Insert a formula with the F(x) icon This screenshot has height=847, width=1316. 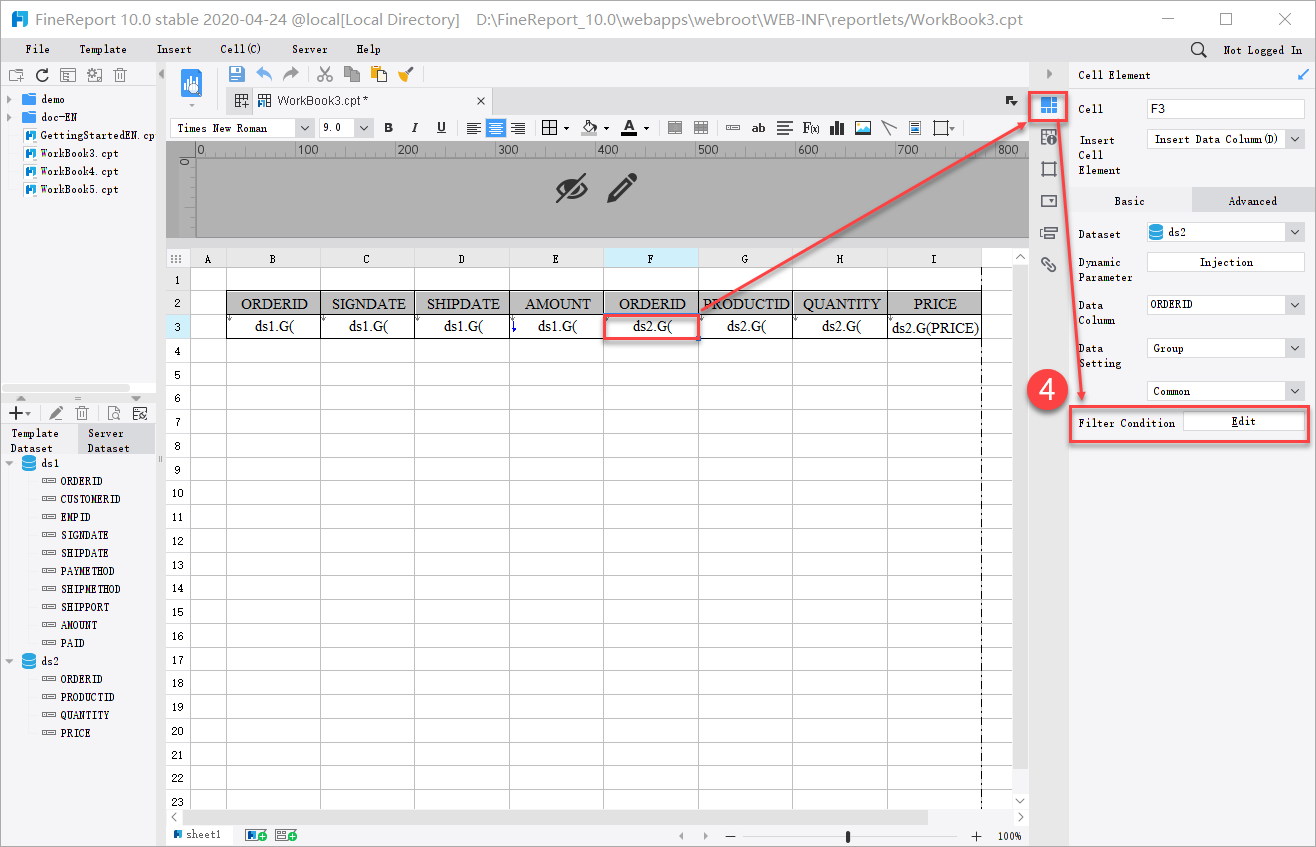pyautogui.click(x=811, y=127)
